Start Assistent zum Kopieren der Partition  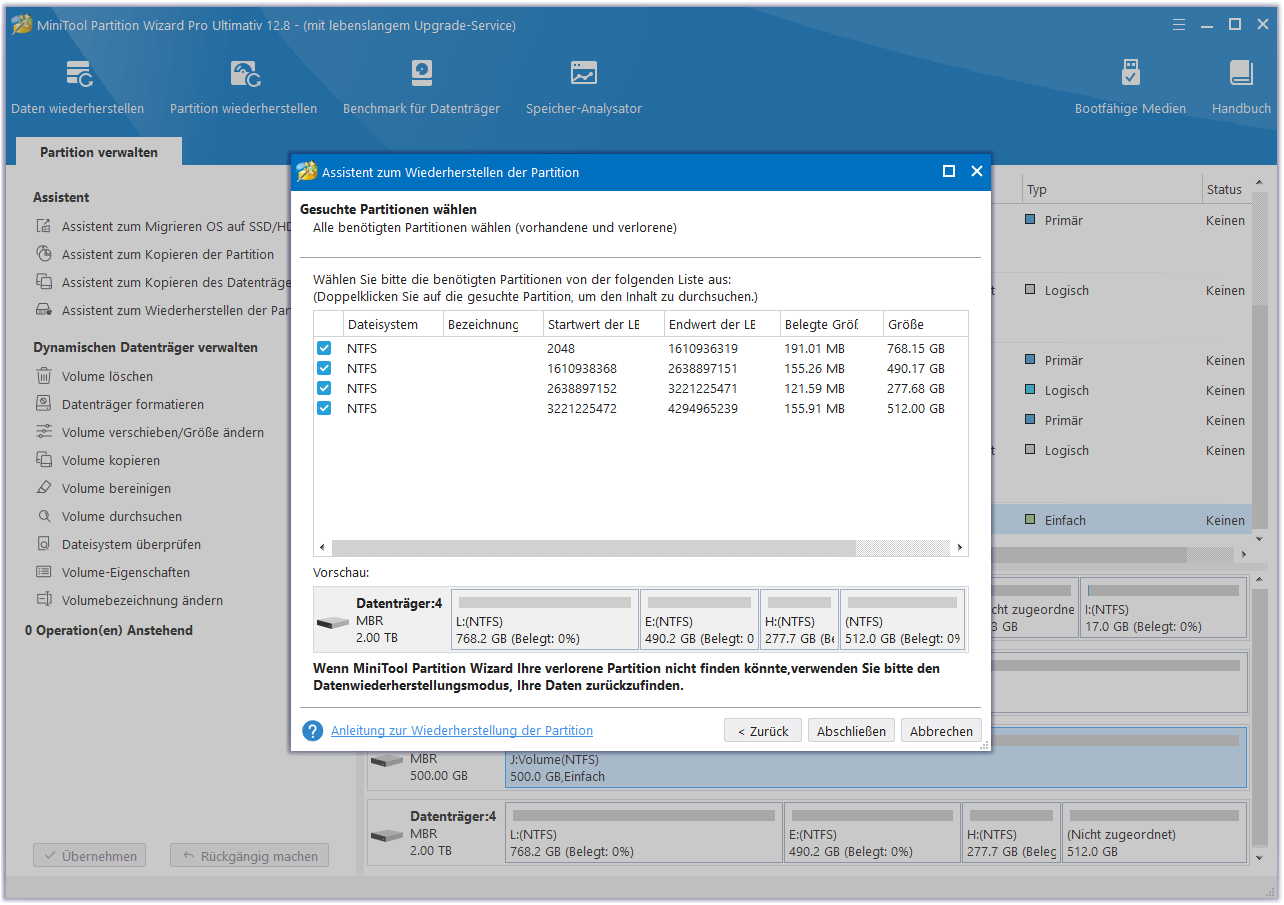(167, 255)
